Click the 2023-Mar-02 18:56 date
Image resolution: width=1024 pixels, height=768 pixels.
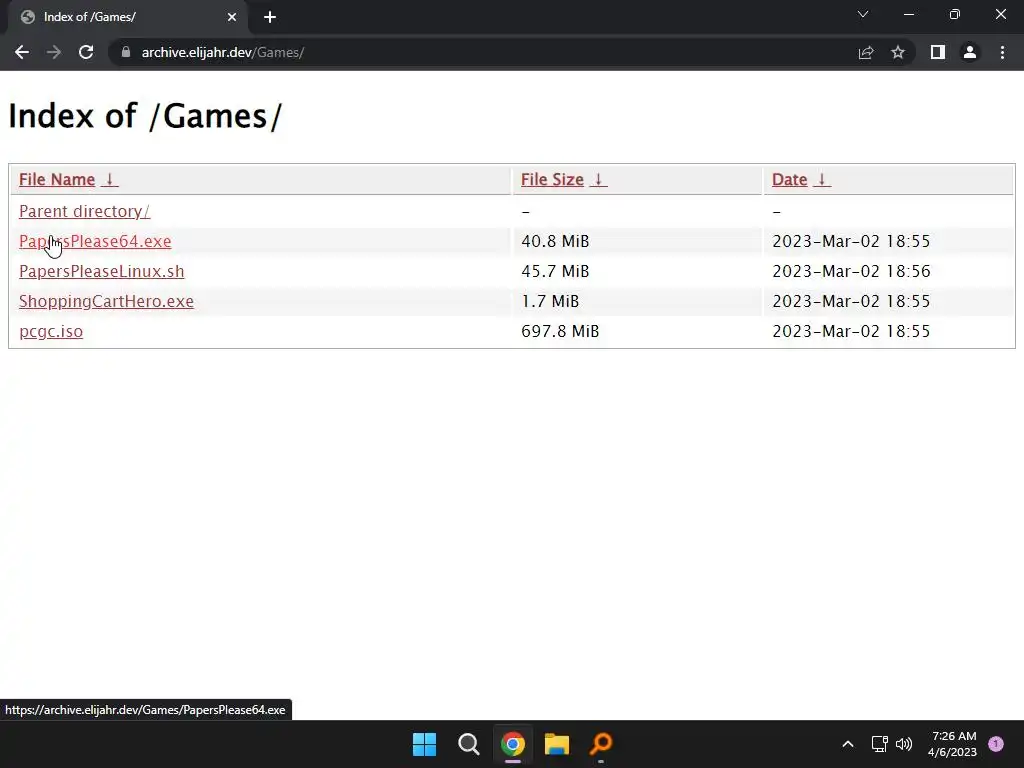[x=851, y=271]
